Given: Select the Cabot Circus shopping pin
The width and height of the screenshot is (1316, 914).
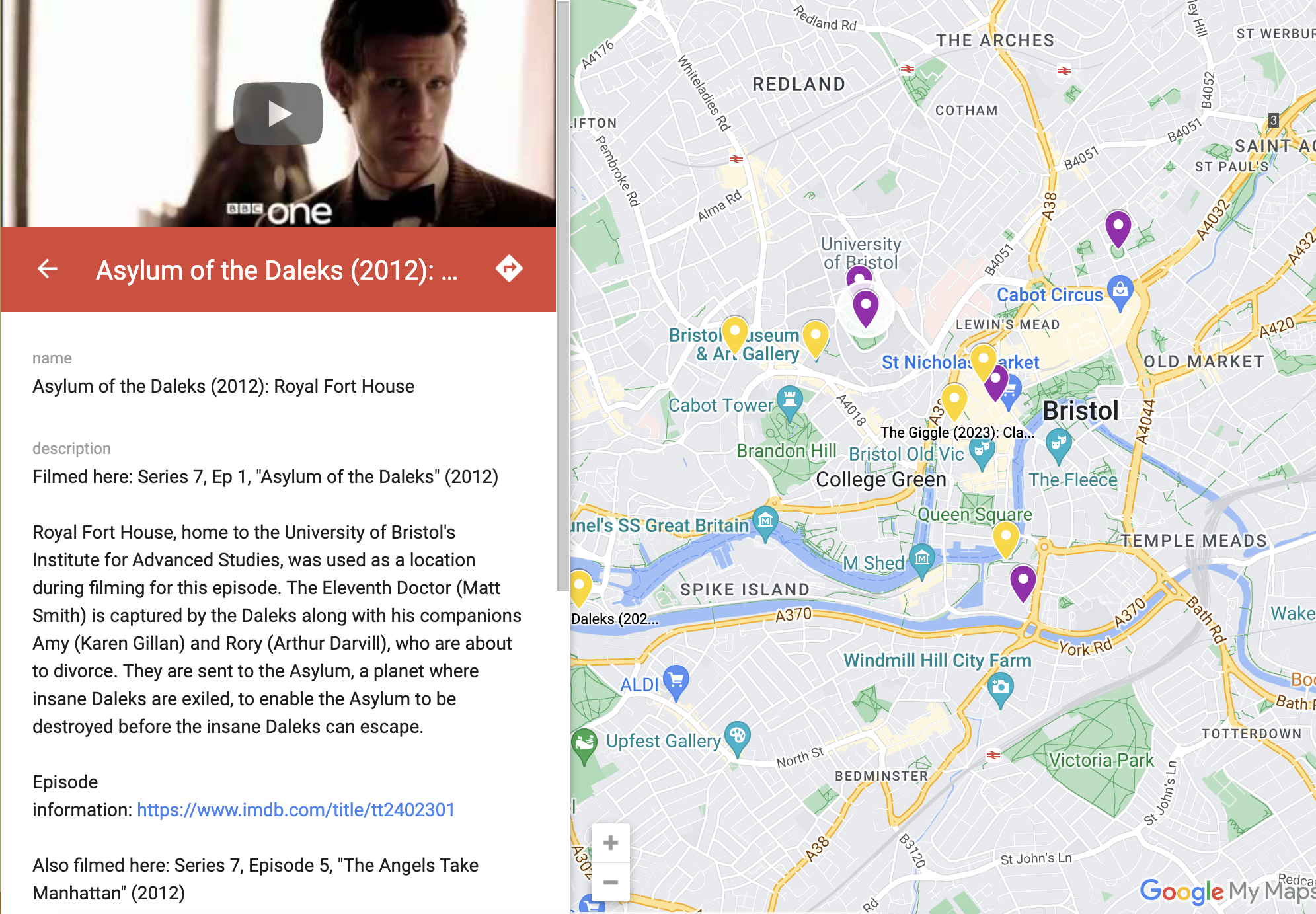Looking at the screenshot, I should (1120, 293).
